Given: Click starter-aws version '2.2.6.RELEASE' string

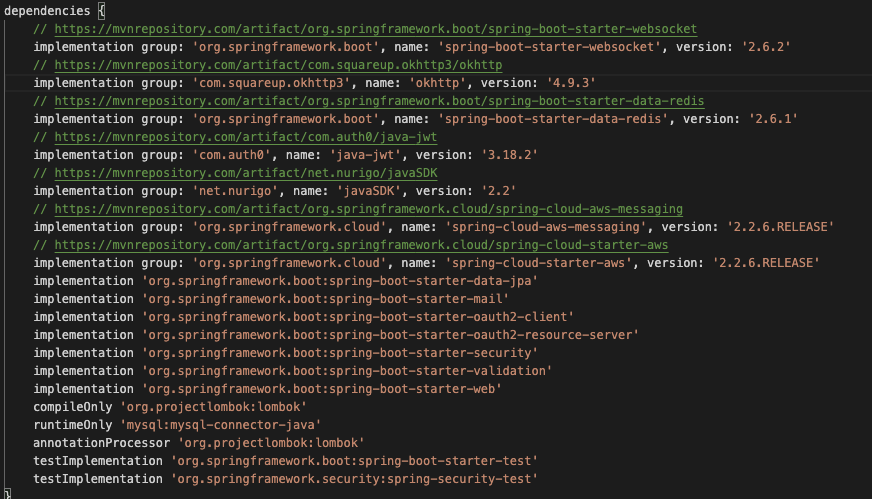Looking at the screenshot, I should [766, 263].
